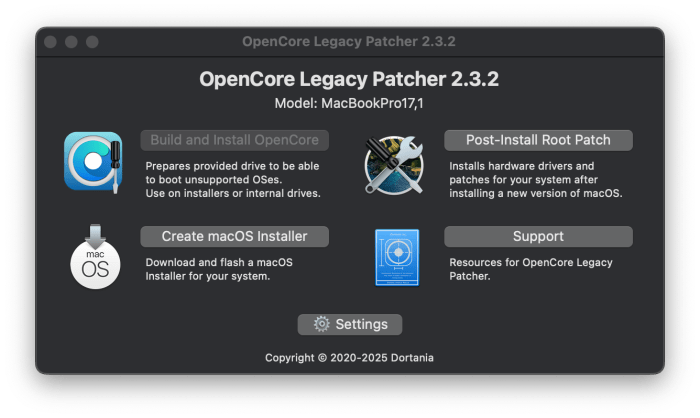Click the OpenCore disk and screwdriver icon

[x=93, y=161]
